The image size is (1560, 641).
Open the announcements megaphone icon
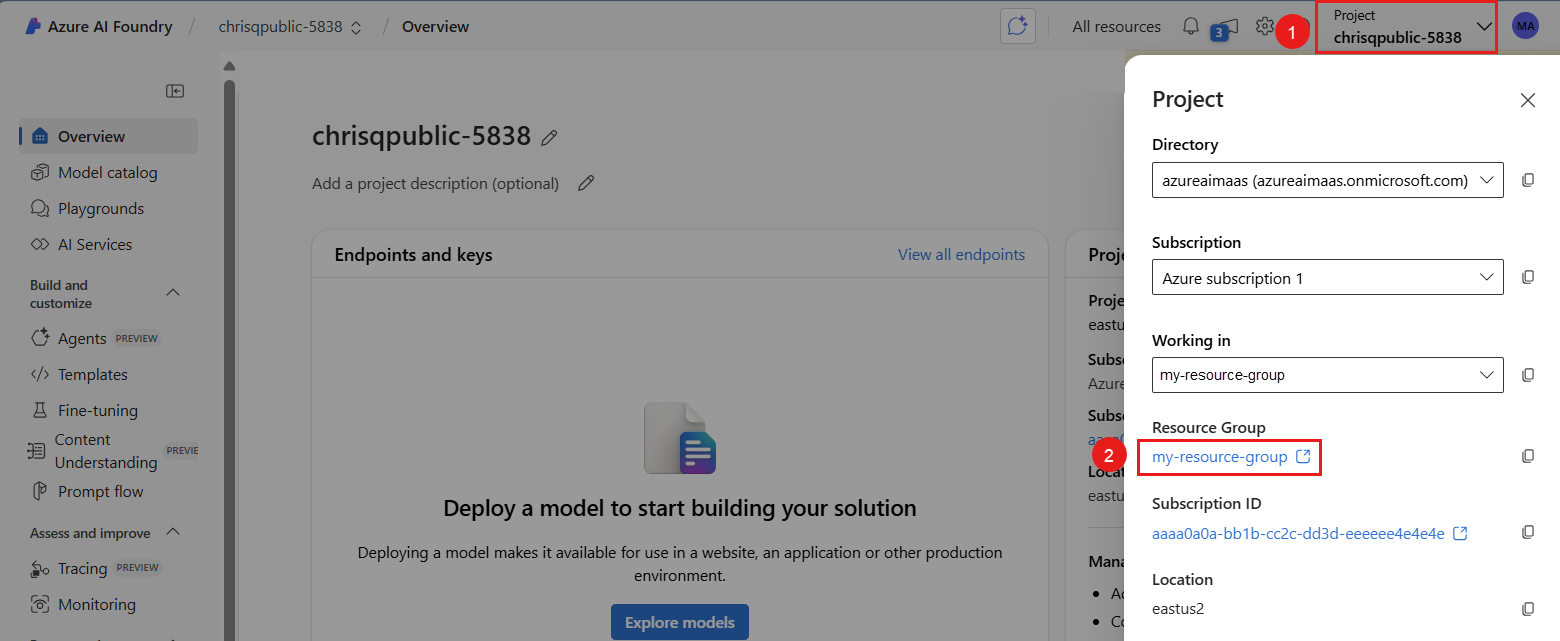coord(1226,28)
